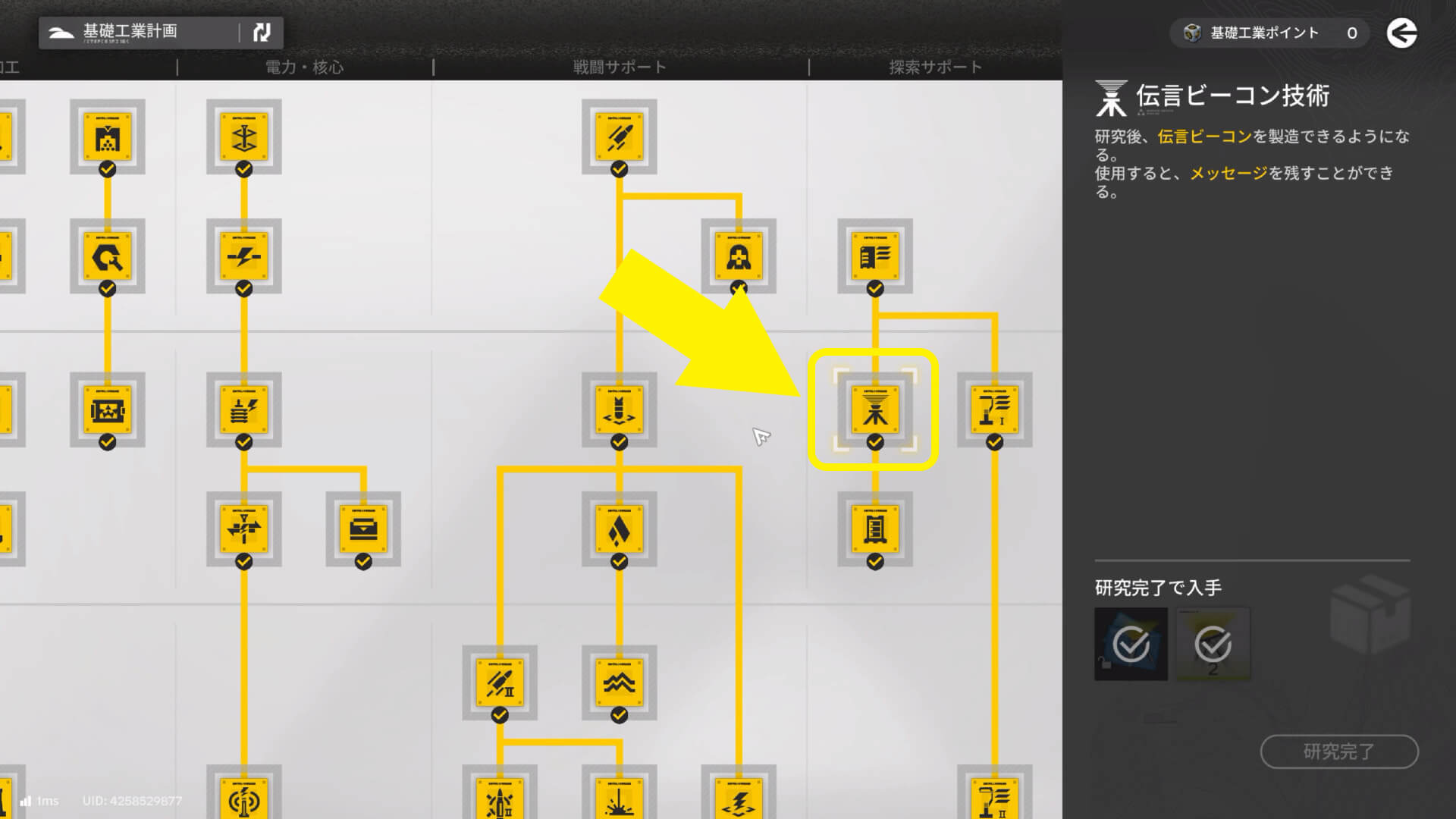This screenshot has width=1456, height=819.
Task: Click the back arrow button
Action: 1401,33
